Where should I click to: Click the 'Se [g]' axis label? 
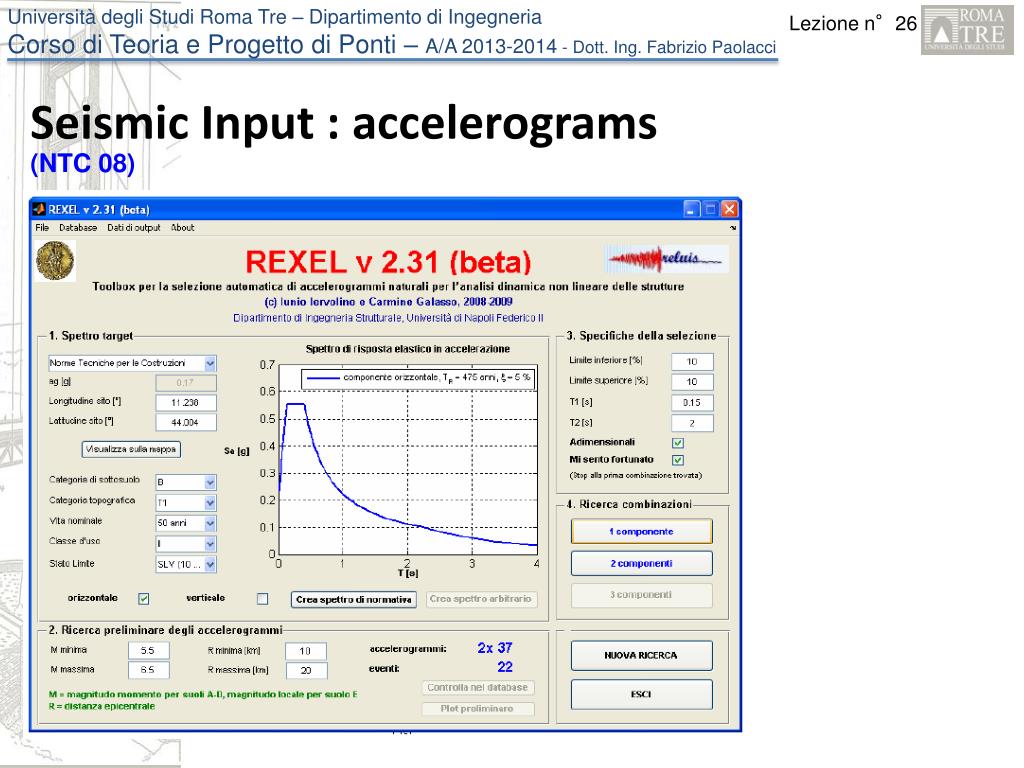tap(236, 451)
